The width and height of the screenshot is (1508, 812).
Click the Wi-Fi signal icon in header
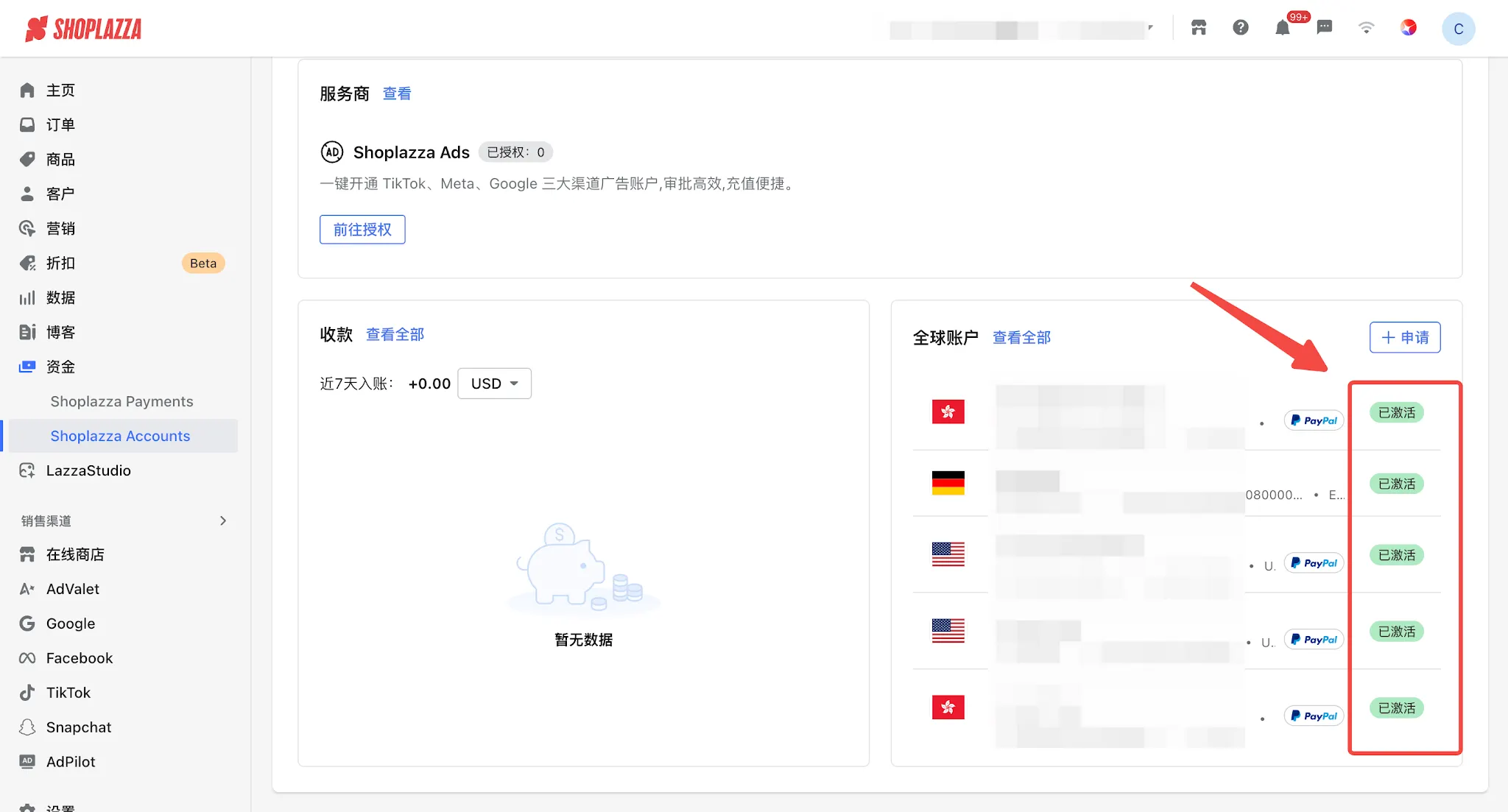(x=1367, y=28)
